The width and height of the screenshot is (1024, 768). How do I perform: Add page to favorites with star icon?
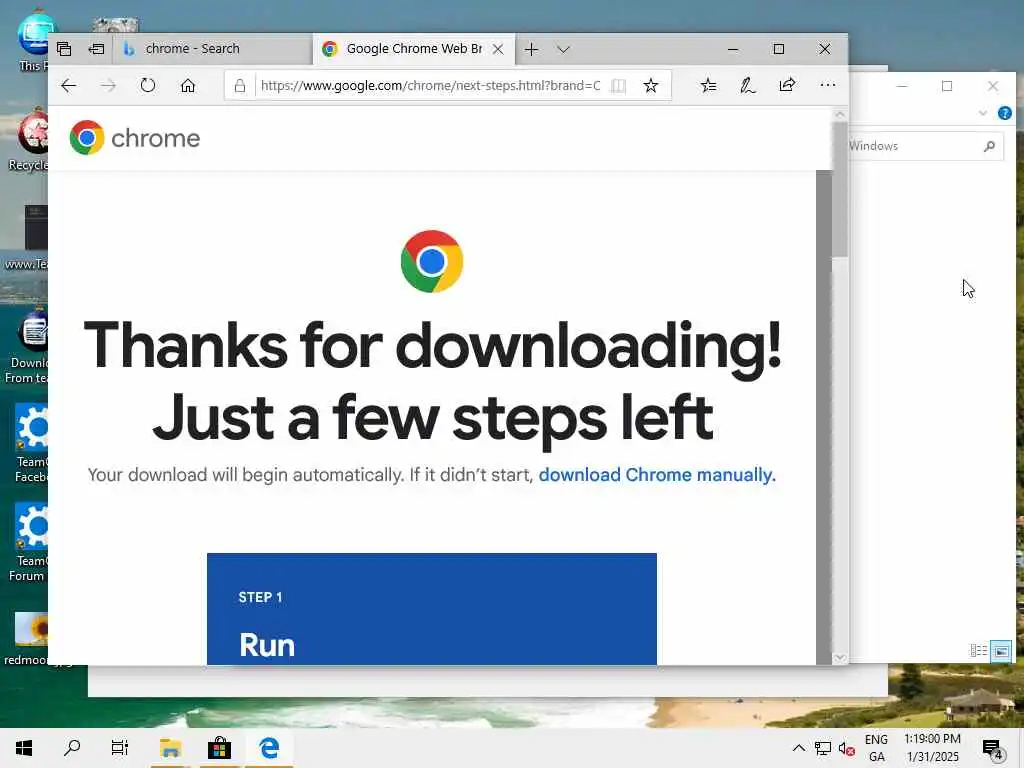point(650,86)
